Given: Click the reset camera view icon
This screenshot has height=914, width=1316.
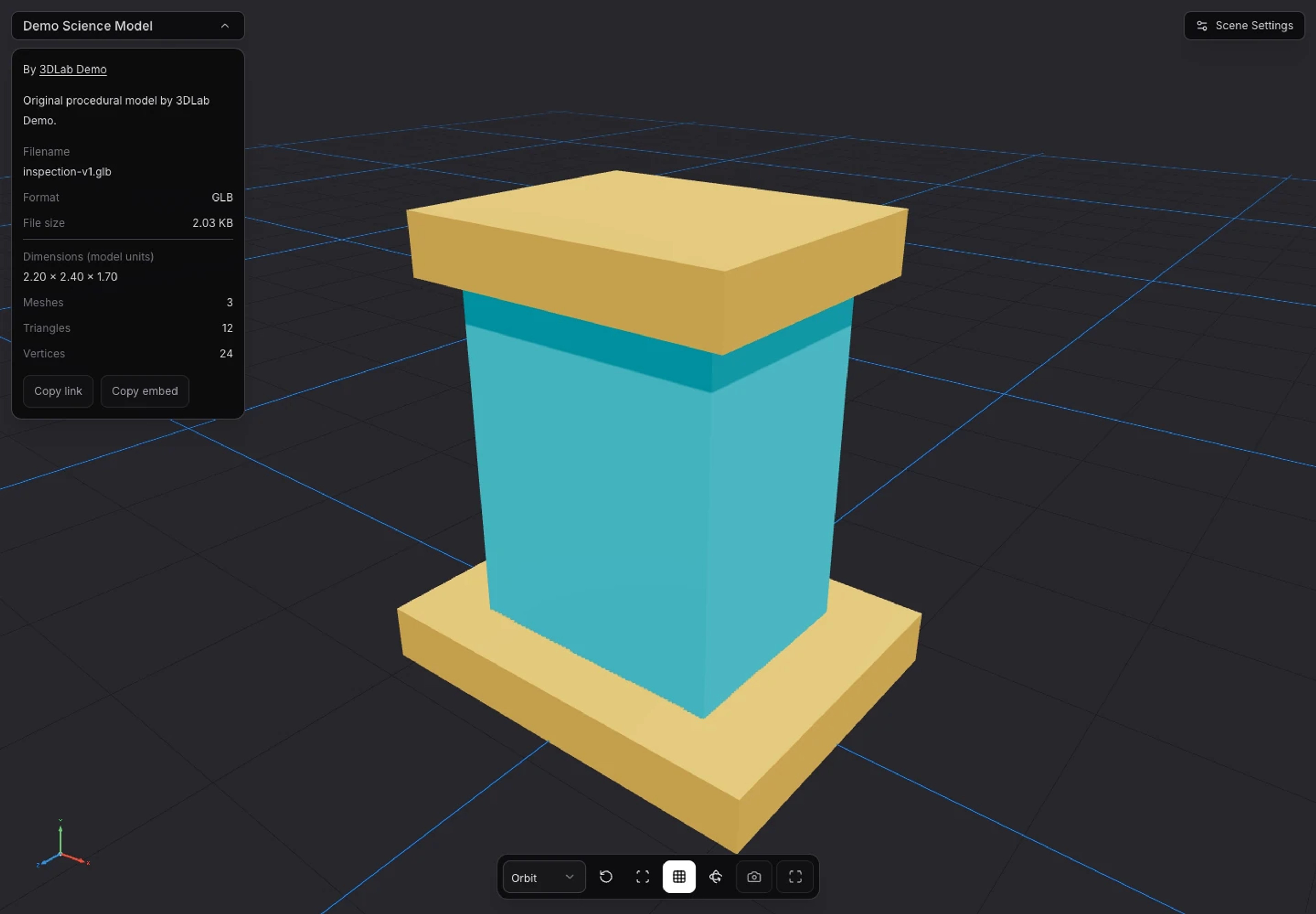Looking at the screenshot, I should tap(606, 877).
